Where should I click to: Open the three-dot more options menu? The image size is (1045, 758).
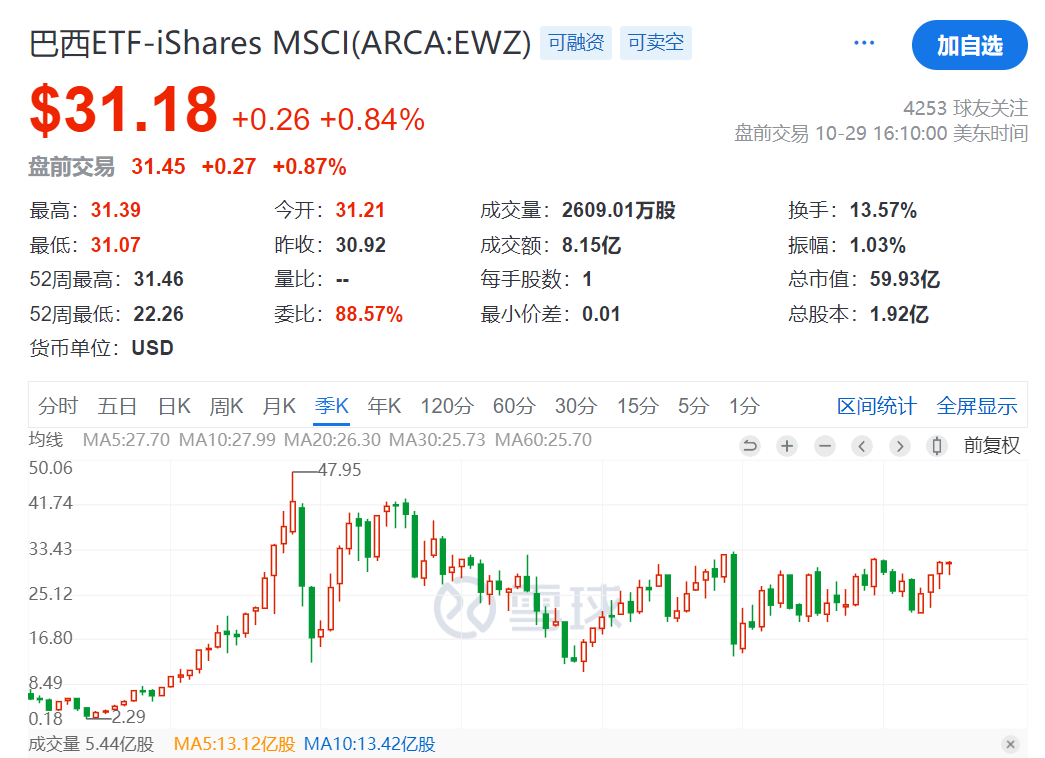(864, 43)
